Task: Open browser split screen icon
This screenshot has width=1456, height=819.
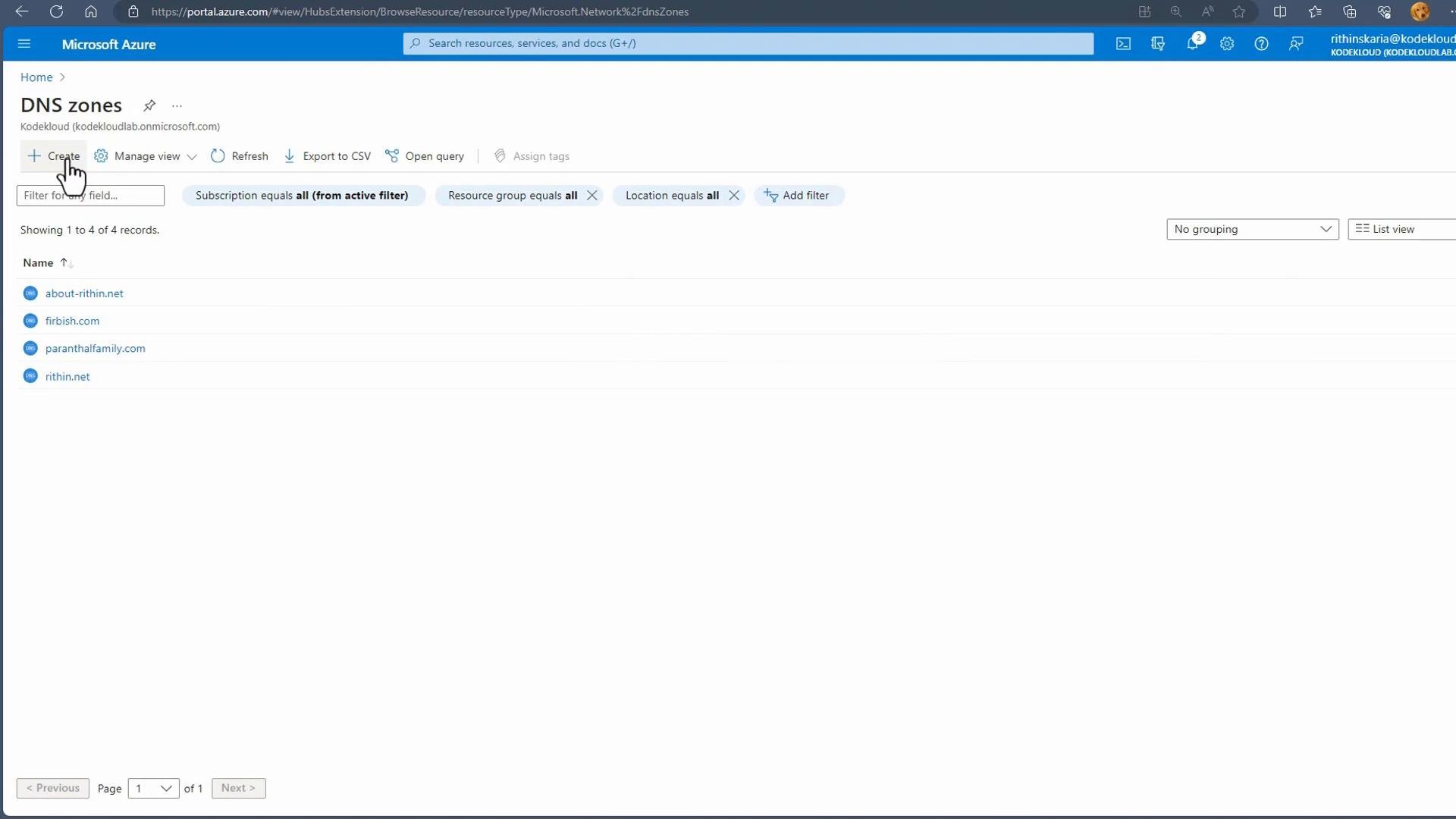Action: click(1280, 11)
